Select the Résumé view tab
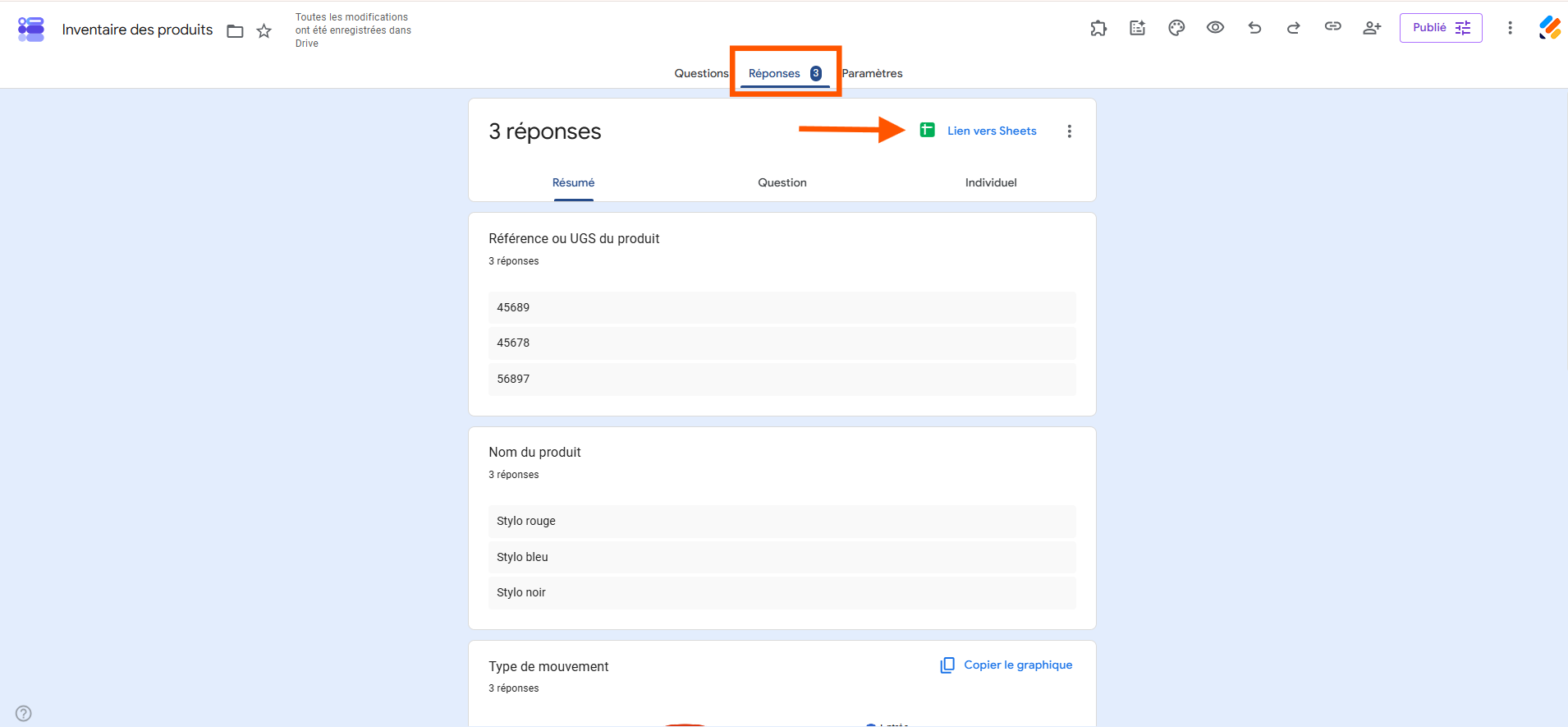The height and width of the screenshot is (727, 1568). (x=573, y=182)
